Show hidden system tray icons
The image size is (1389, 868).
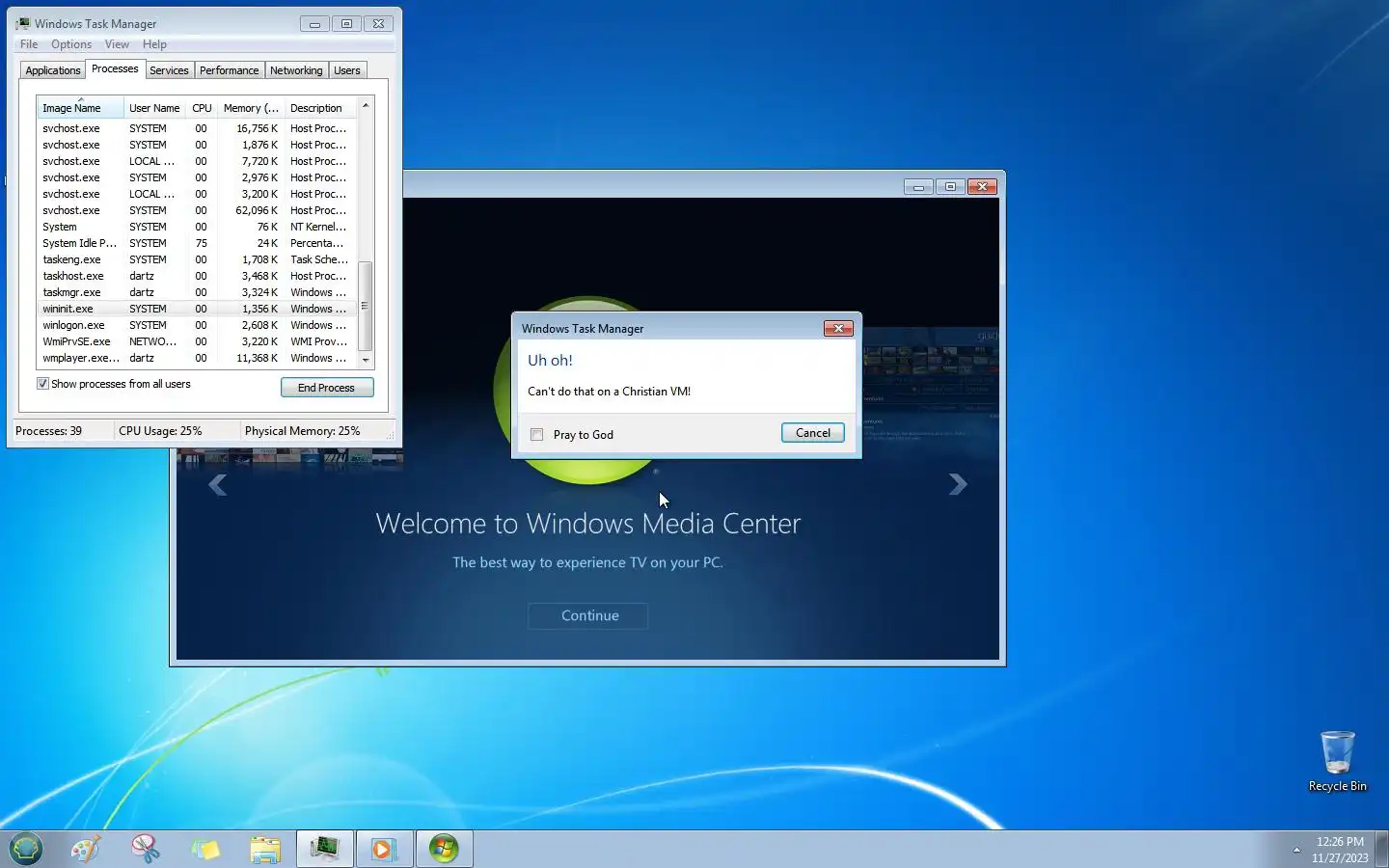1296,850
